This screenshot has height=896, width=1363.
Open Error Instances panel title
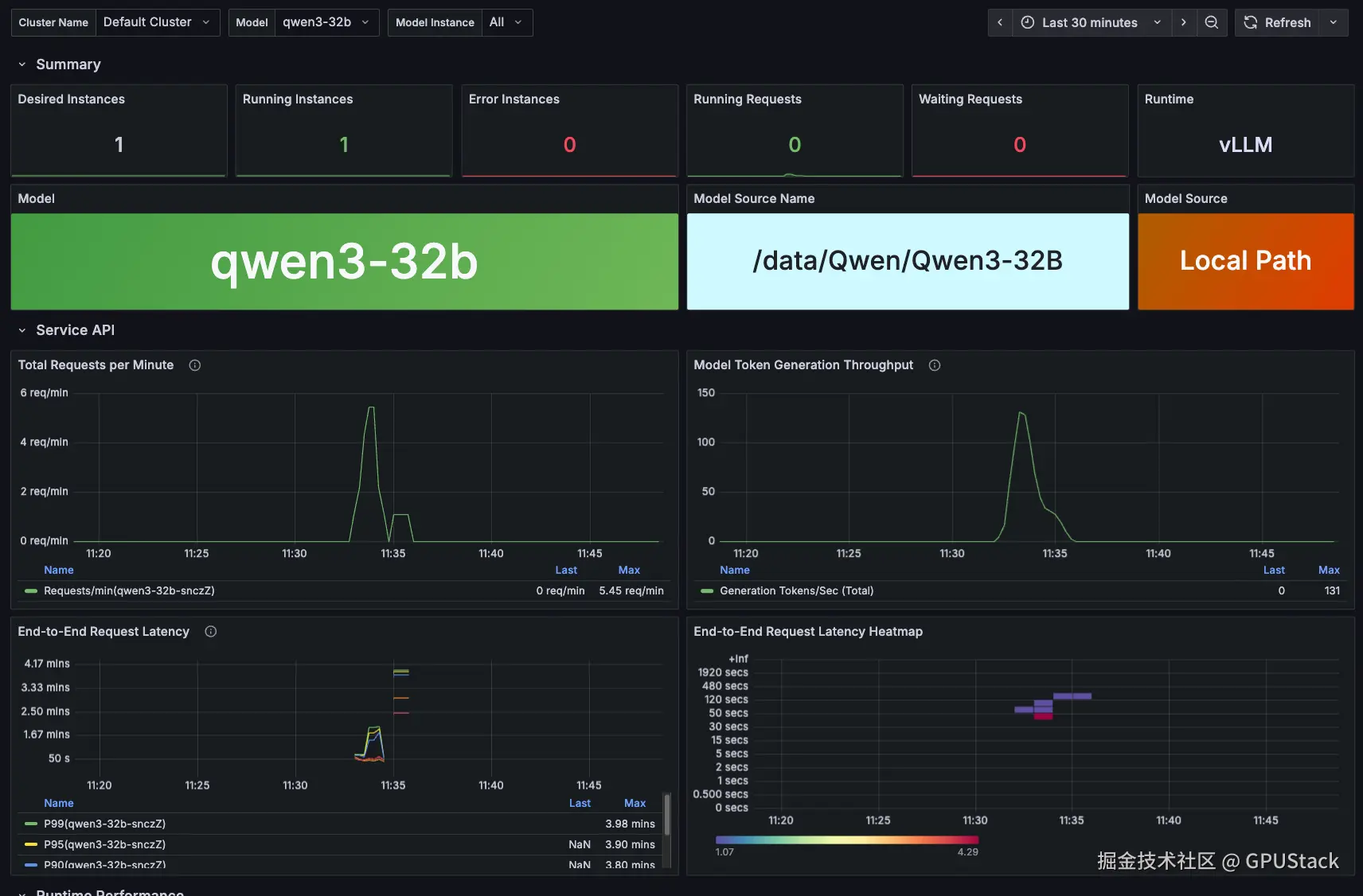[x=514, y=99]
